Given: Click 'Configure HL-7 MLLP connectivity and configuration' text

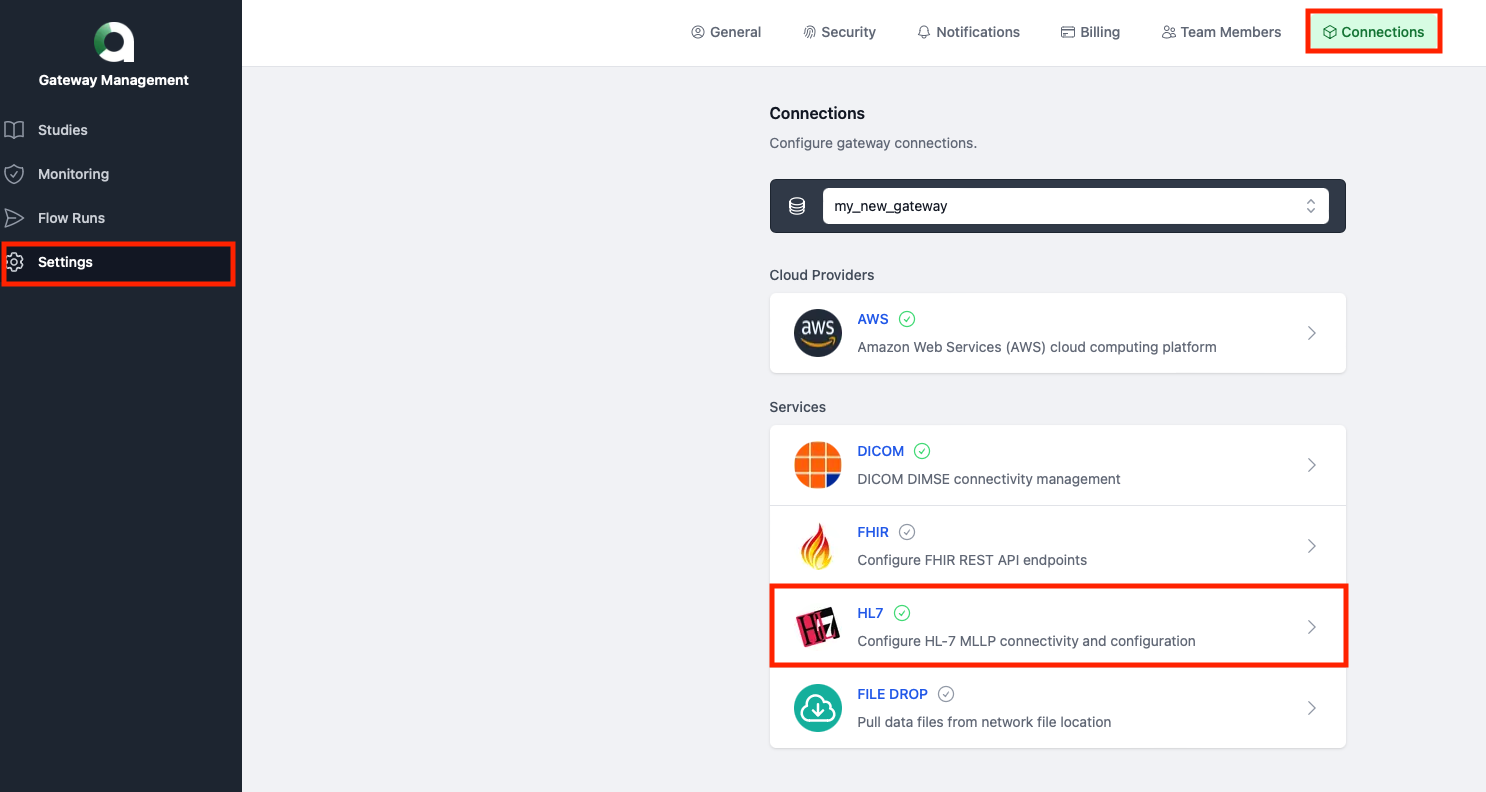Looking at the screenshot, I should coord(1026,641).
